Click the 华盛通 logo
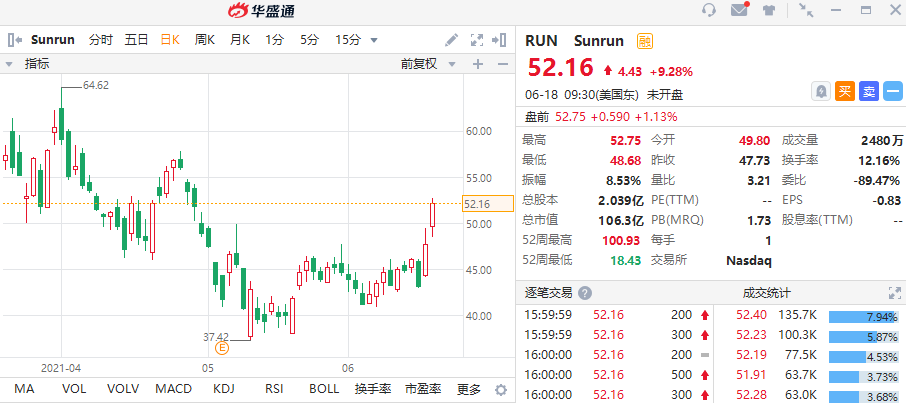 [x=261, y=10]
